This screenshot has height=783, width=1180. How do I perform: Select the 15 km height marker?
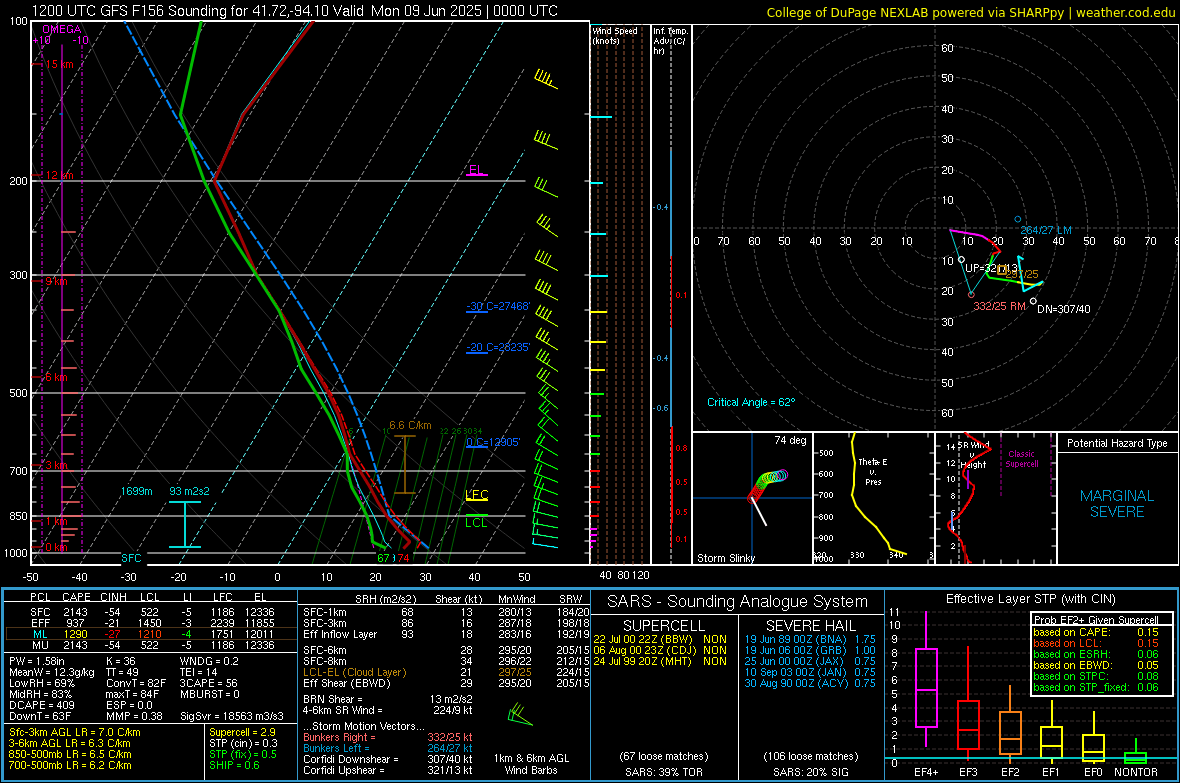(58, 64)
